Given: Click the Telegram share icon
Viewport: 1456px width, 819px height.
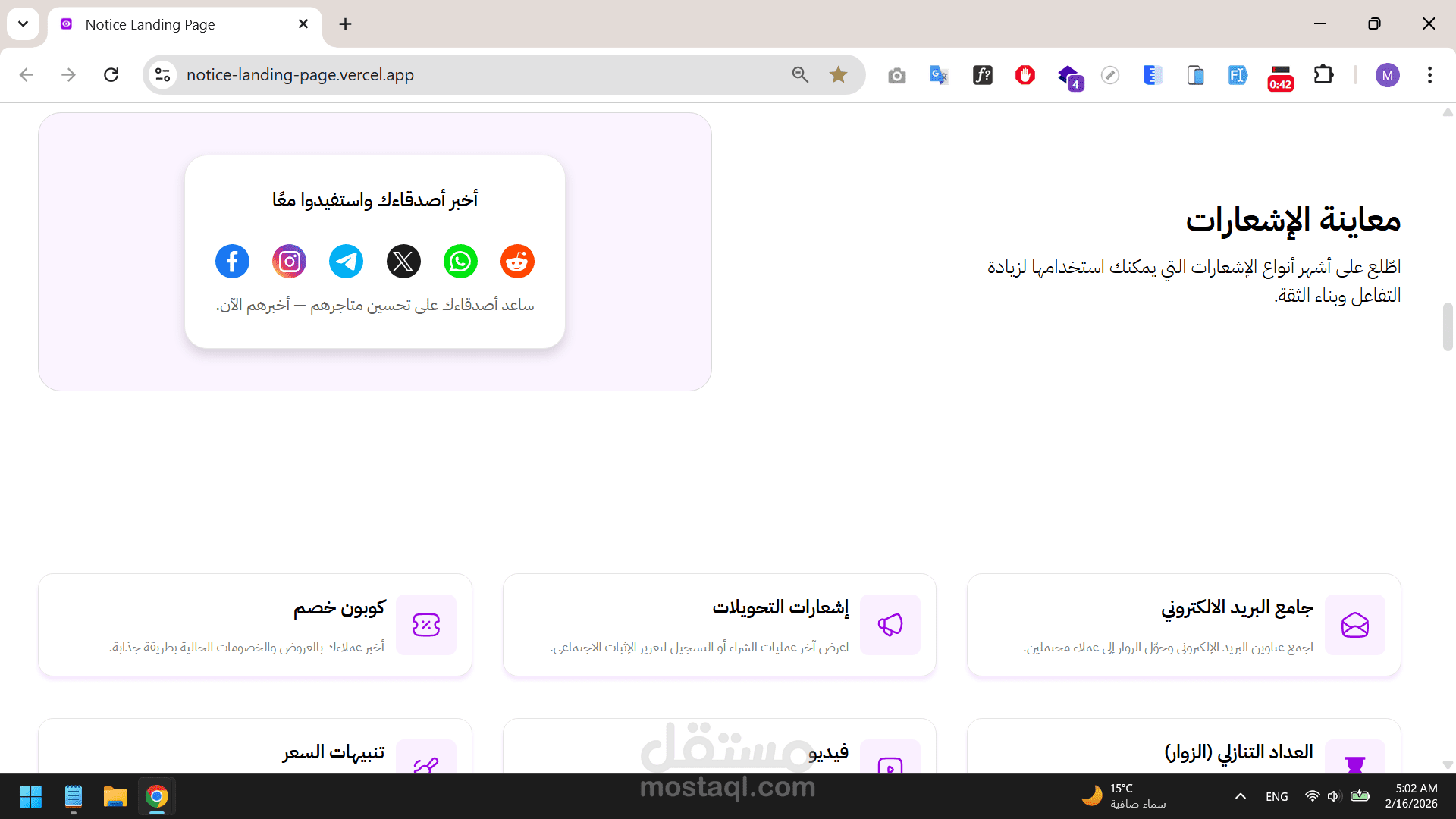Looking at the screenshot, I should pos(346,262).
